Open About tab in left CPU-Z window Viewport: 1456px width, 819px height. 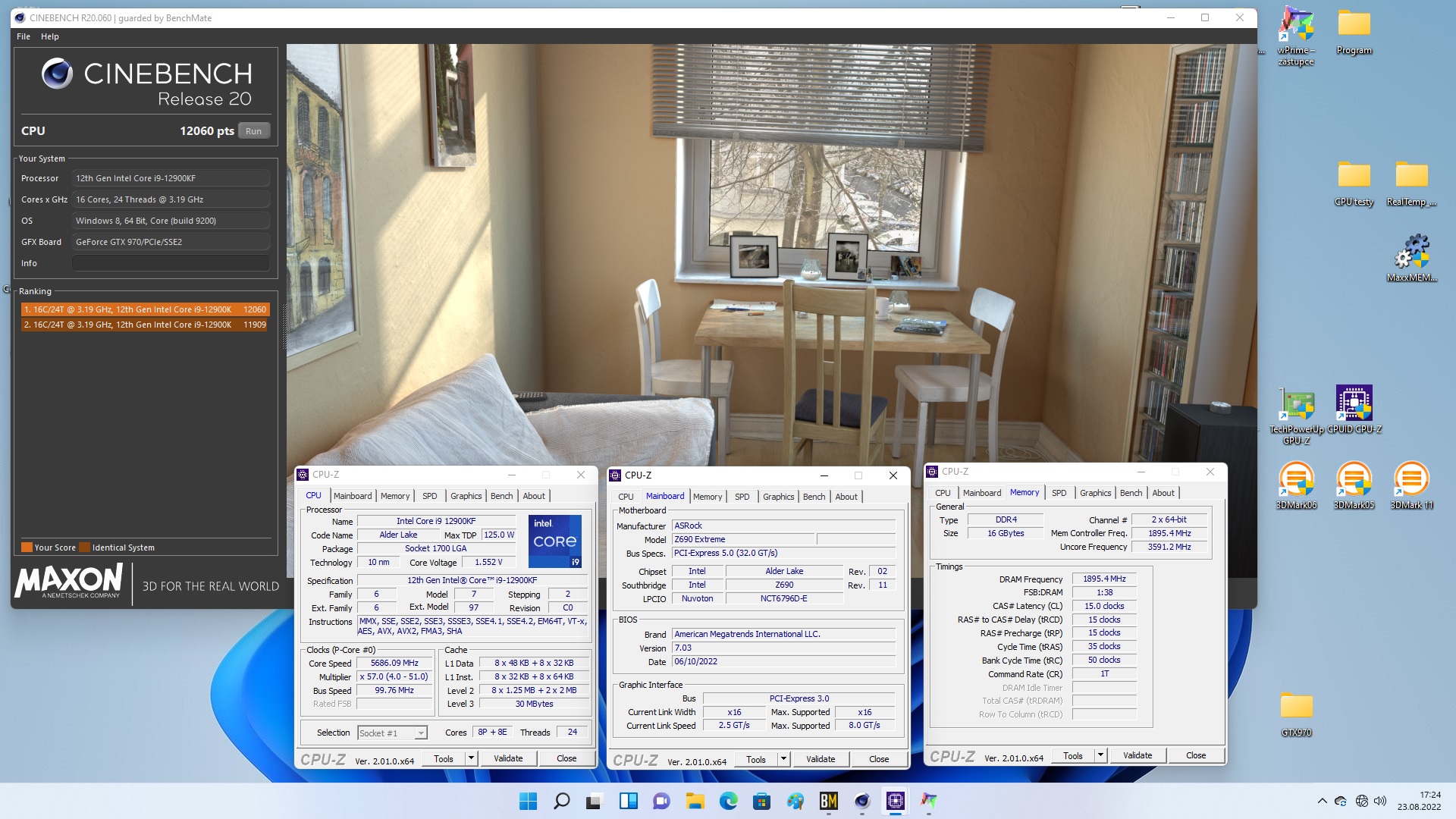click(x=534, y=496)
